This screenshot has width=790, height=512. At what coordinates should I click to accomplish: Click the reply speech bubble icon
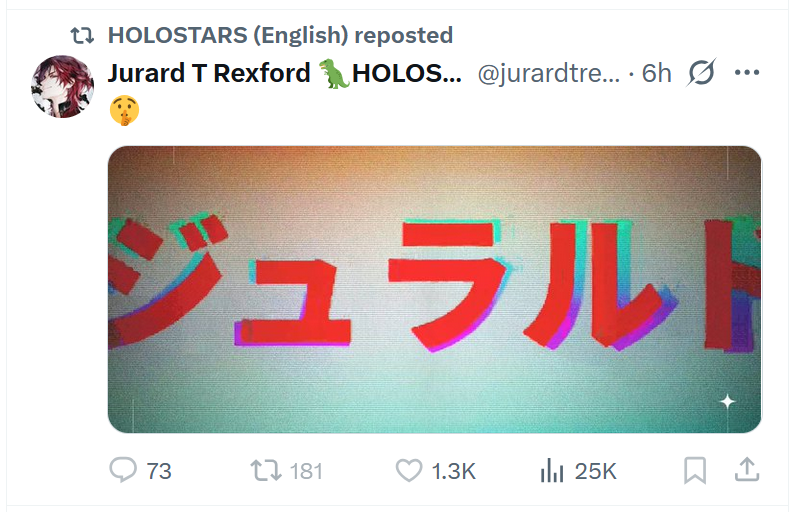pyautogui.click(x=122, y=470)
